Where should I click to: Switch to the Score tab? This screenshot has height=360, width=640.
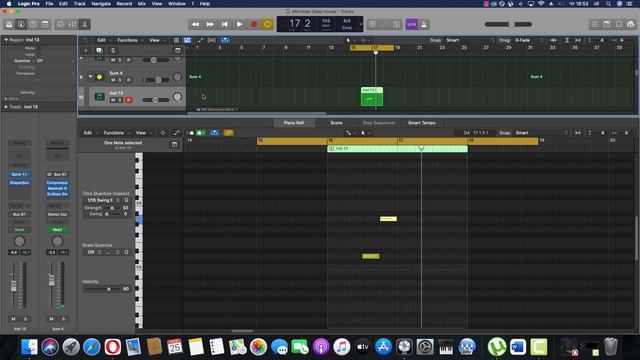[x=336, y=123]
